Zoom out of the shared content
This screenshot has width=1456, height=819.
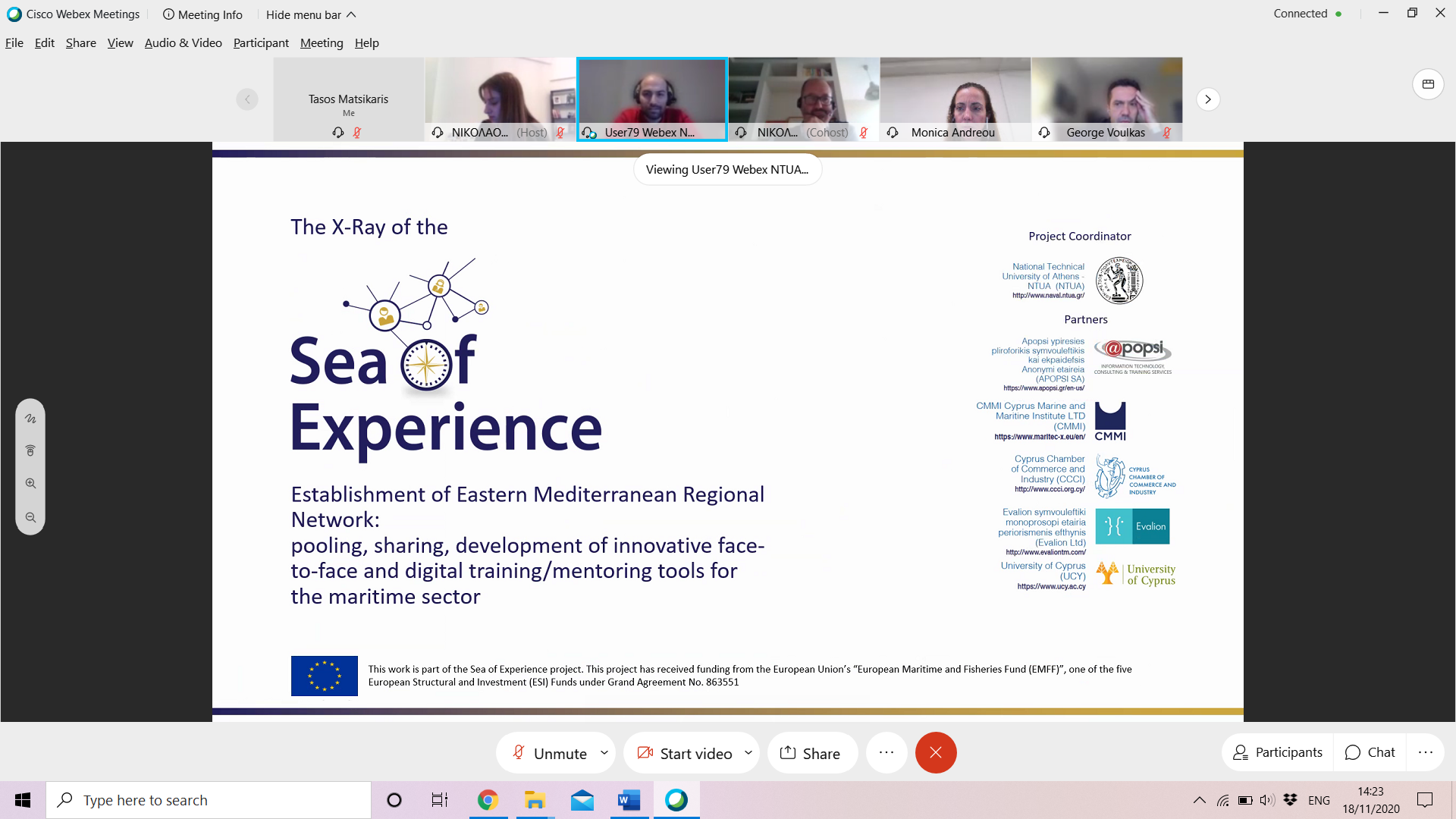(30, 517)
